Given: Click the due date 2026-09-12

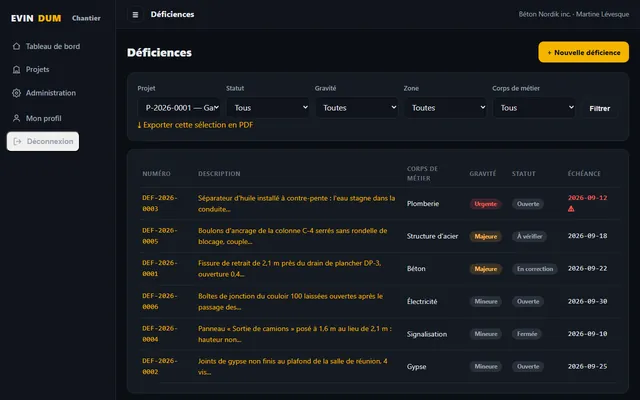Looking at the screenshot, I should 587,198.
